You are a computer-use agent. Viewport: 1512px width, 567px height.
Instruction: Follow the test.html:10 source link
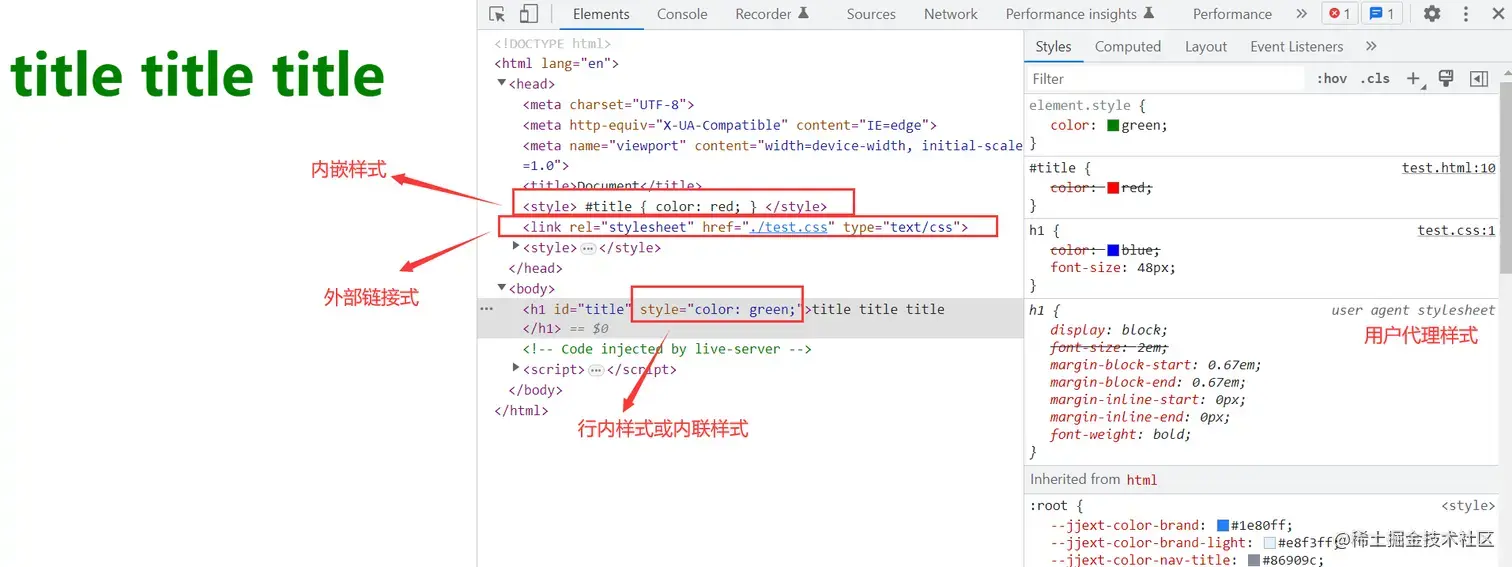pyautogui.click(x=1449, y=168)
